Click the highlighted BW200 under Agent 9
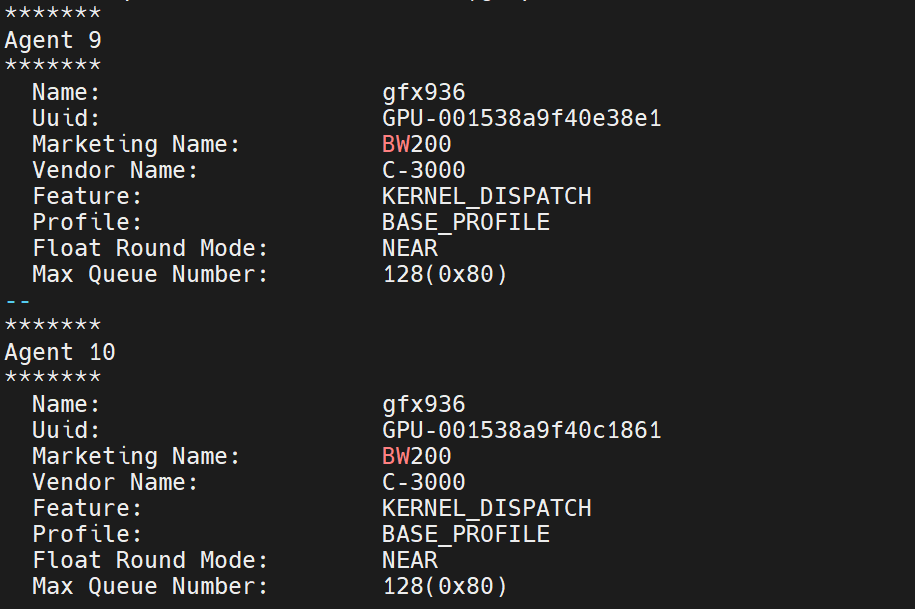 click(417, 144)
